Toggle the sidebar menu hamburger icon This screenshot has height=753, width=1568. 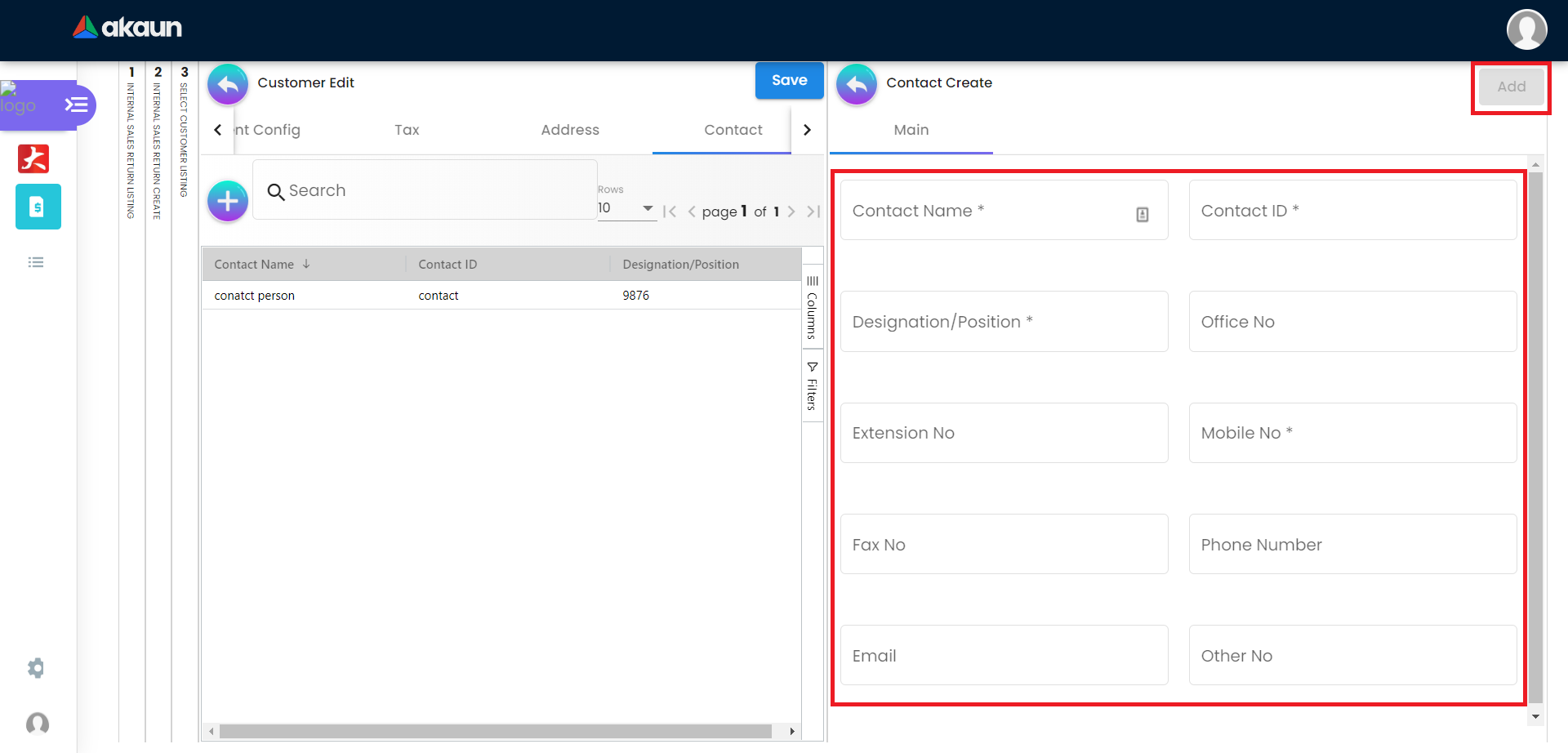pyautogui.click(x=77, y=105)
